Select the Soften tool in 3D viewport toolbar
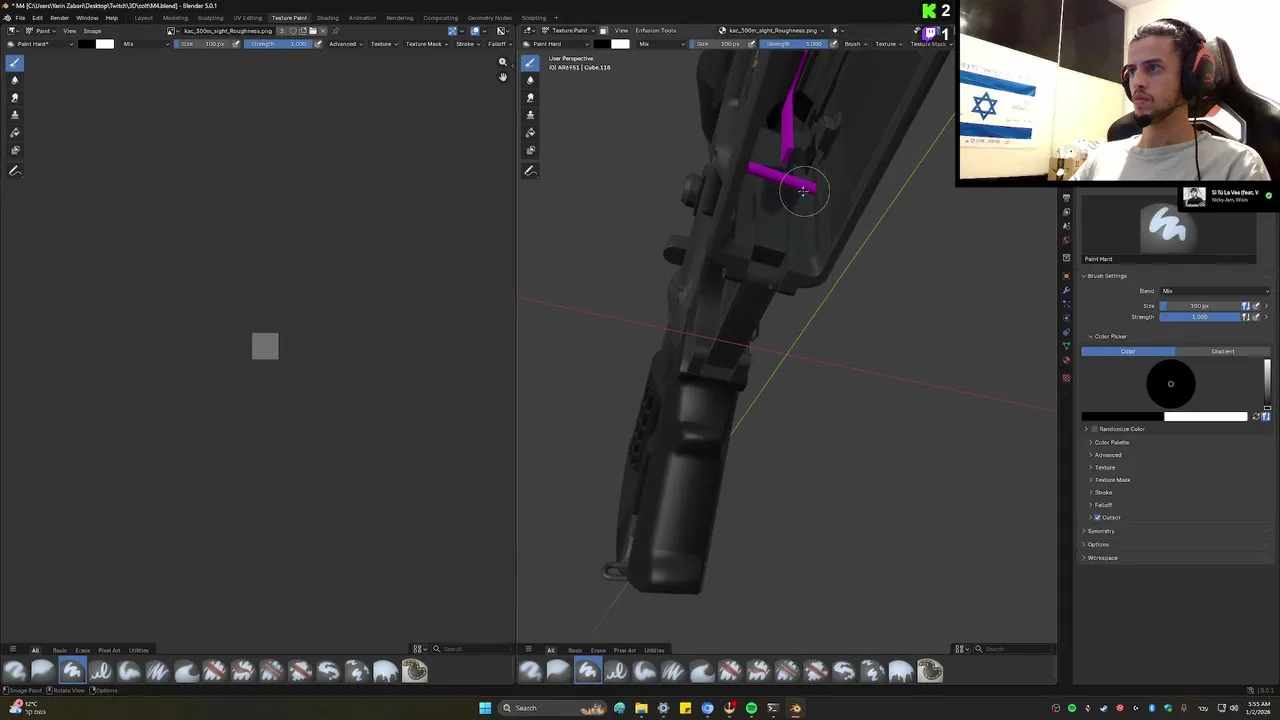Image resolution: width=1280 pixels, height=720 pixels. point(530,80)
